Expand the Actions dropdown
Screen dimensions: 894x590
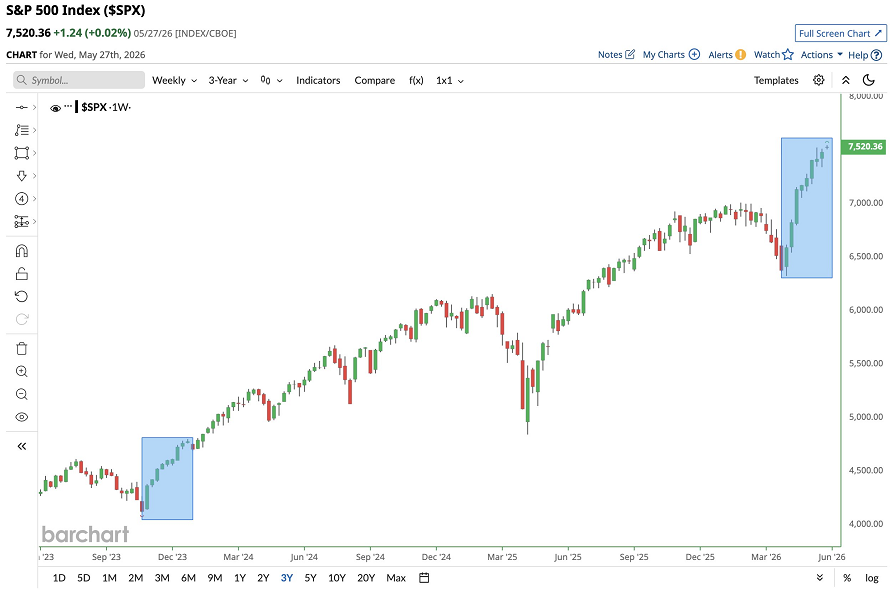tap(822, 55)
